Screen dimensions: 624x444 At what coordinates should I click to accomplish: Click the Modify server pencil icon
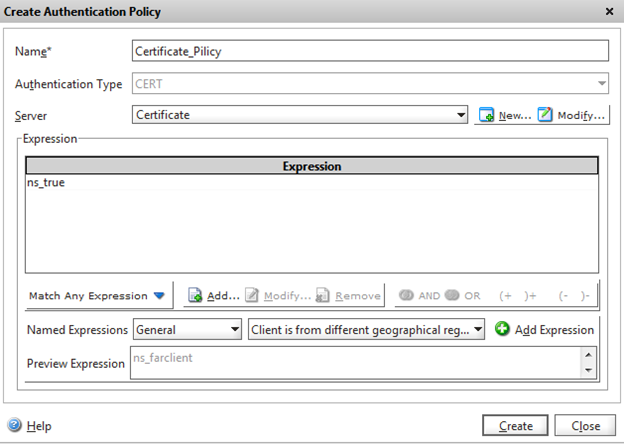point(545,115)
